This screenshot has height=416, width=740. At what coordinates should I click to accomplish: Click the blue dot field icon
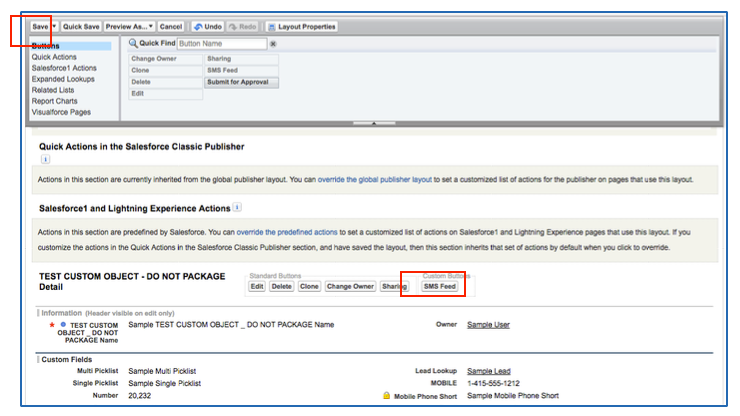coord(63,325)
